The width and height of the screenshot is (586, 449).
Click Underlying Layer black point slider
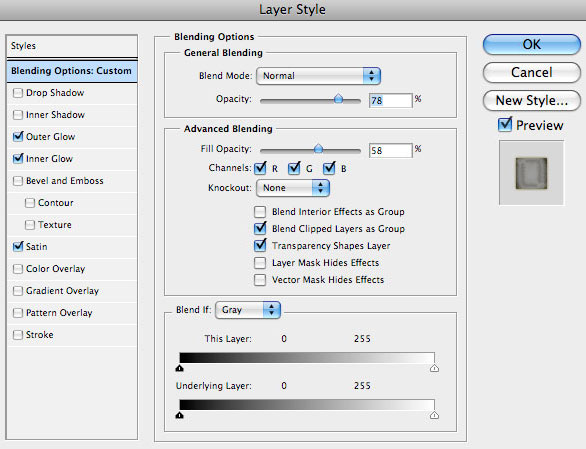tap(179, 415)
